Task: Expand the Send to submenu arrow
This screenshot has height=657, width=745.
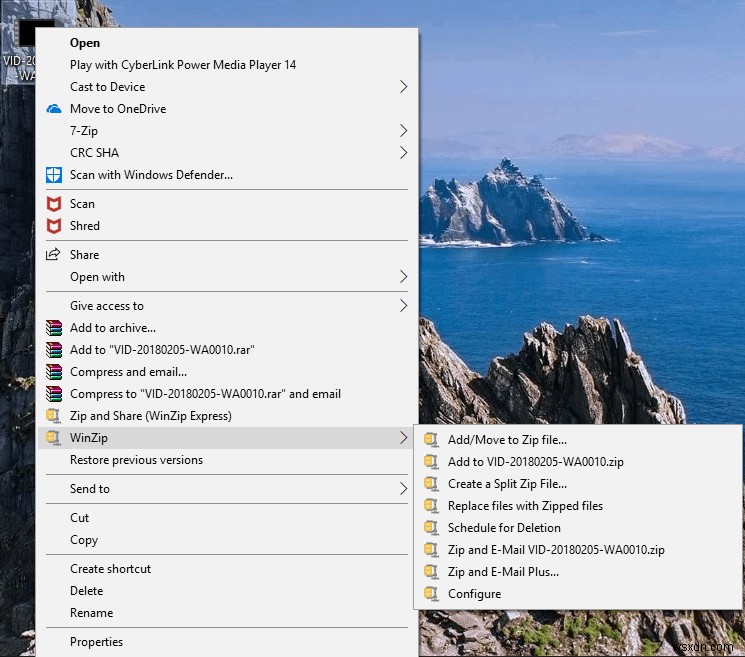Action: pos(403,488)
